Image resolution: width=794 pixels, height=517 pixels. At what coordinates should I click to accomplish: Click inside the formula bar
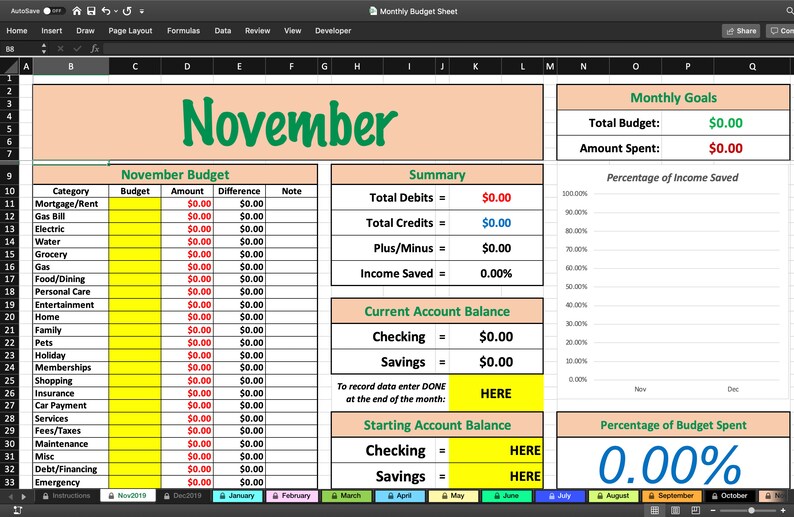click(448, 49)
